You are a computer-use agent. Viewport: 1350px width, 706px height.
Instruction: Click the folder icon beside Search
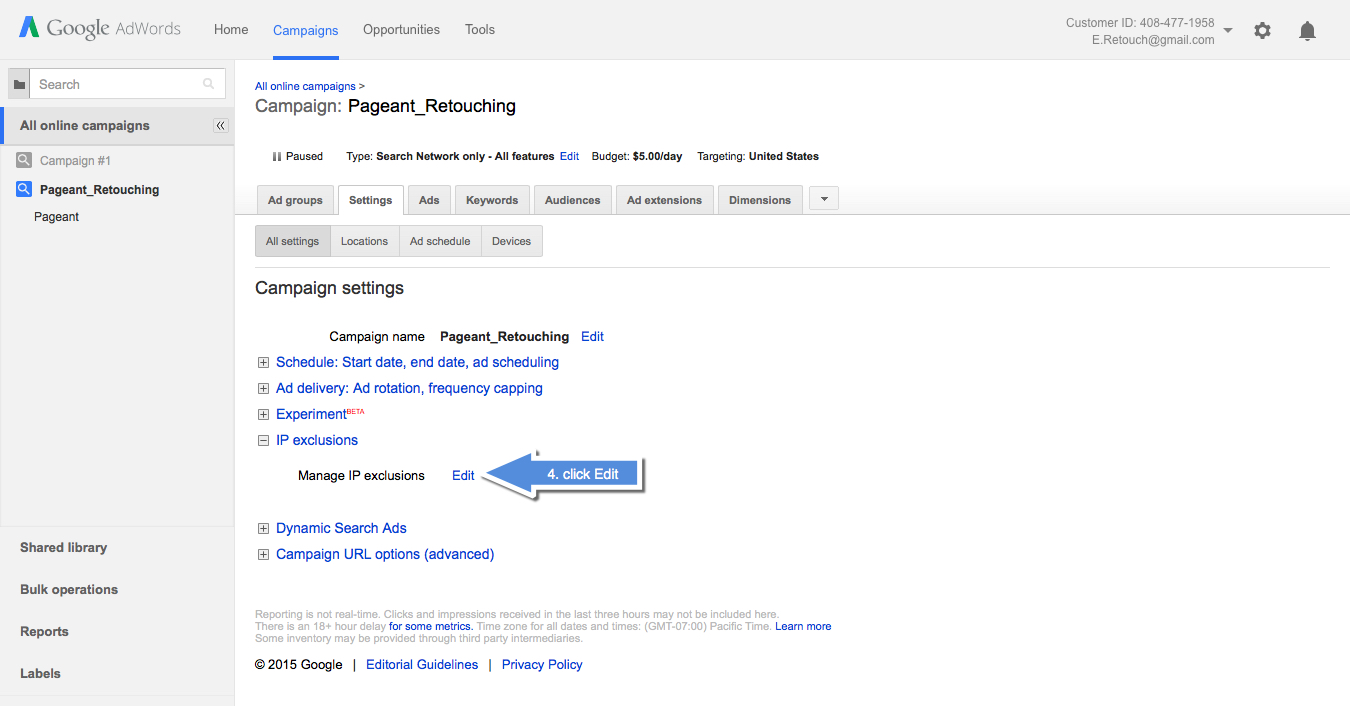click(19, 85)
